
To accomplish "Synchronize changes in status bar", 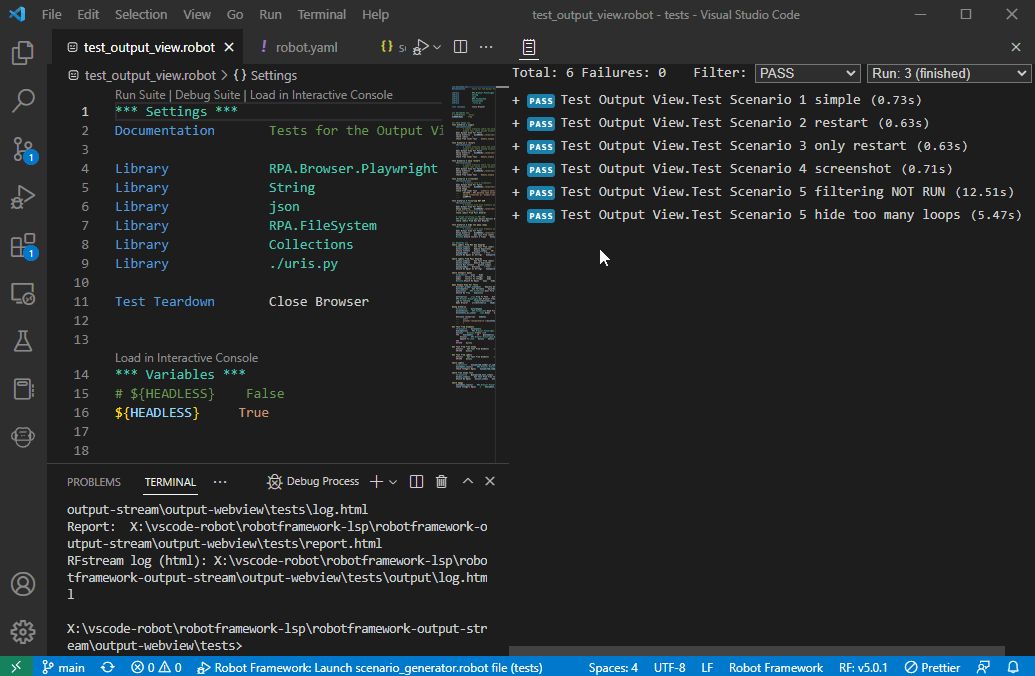I will [108, 667].
